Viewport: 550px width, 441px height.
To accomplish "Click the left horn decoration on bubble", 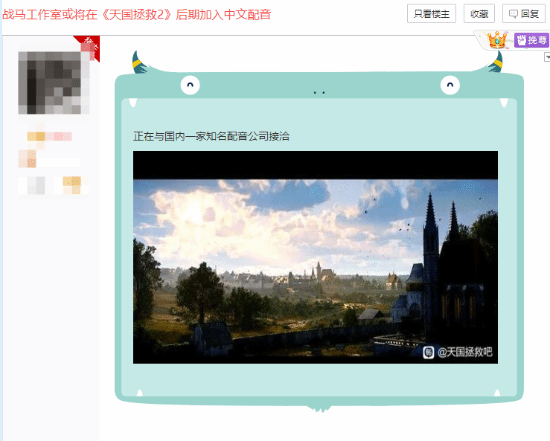I will click(x=139, y=62).
